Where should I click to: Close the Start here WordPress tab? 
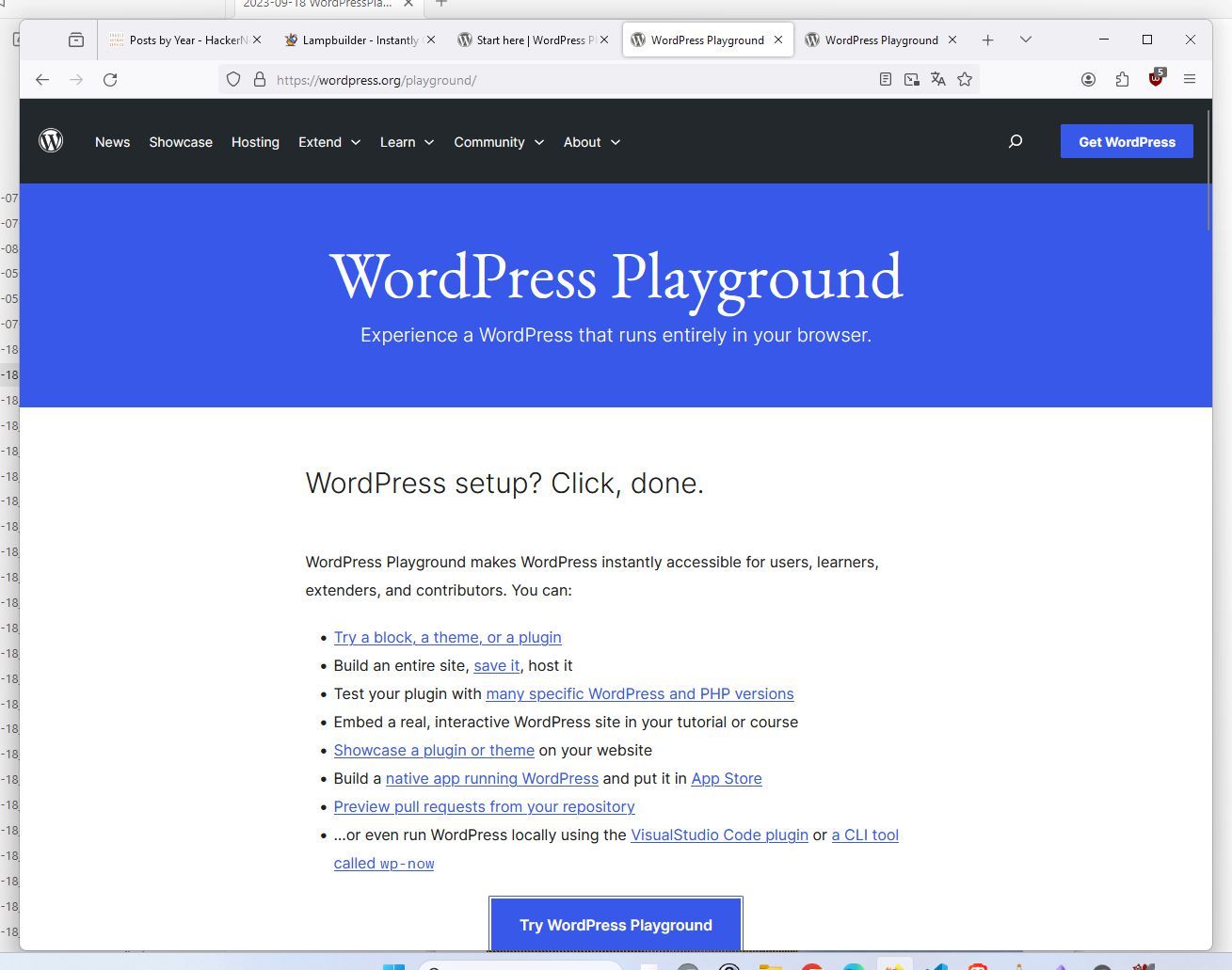click(x=604, y=40)
